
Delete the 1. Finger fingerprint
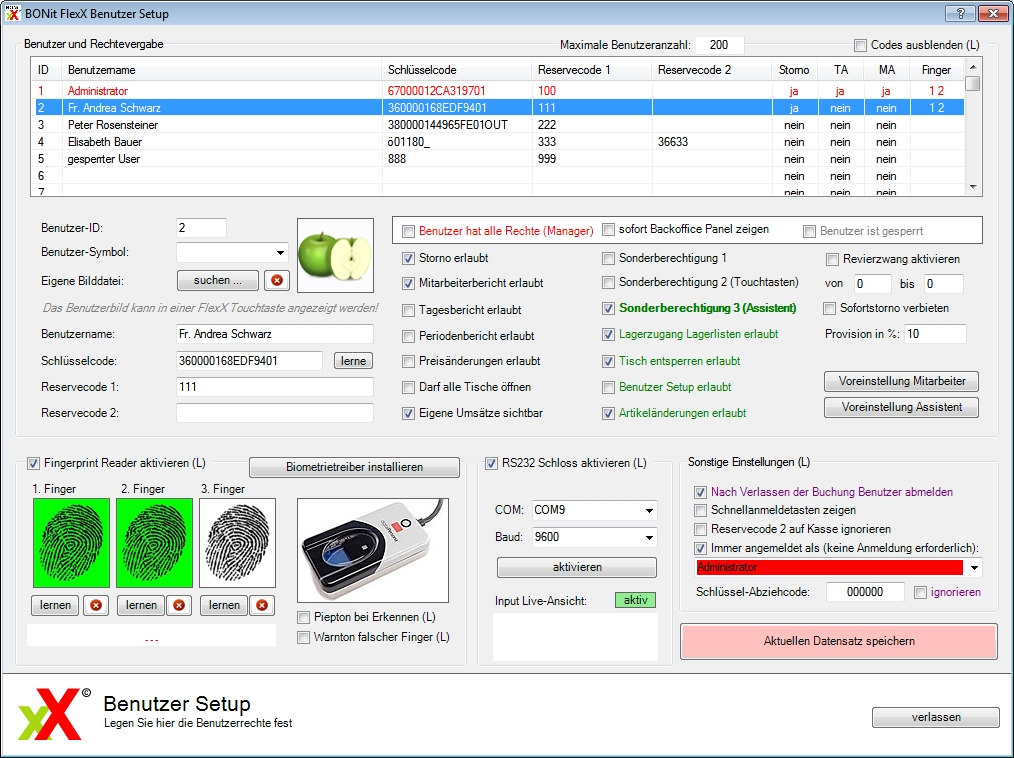96,605
